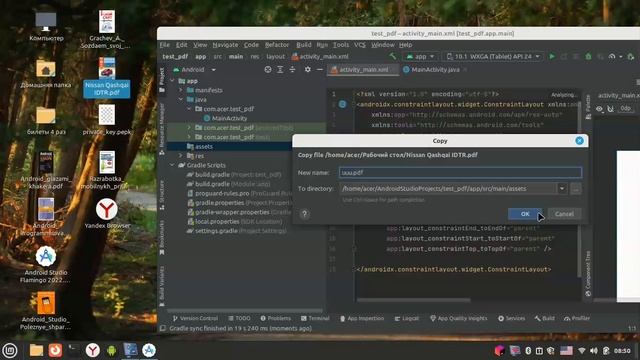640x360 pixels.
Task: Click the volume icon in the system tray
Action: pos(594,351)
